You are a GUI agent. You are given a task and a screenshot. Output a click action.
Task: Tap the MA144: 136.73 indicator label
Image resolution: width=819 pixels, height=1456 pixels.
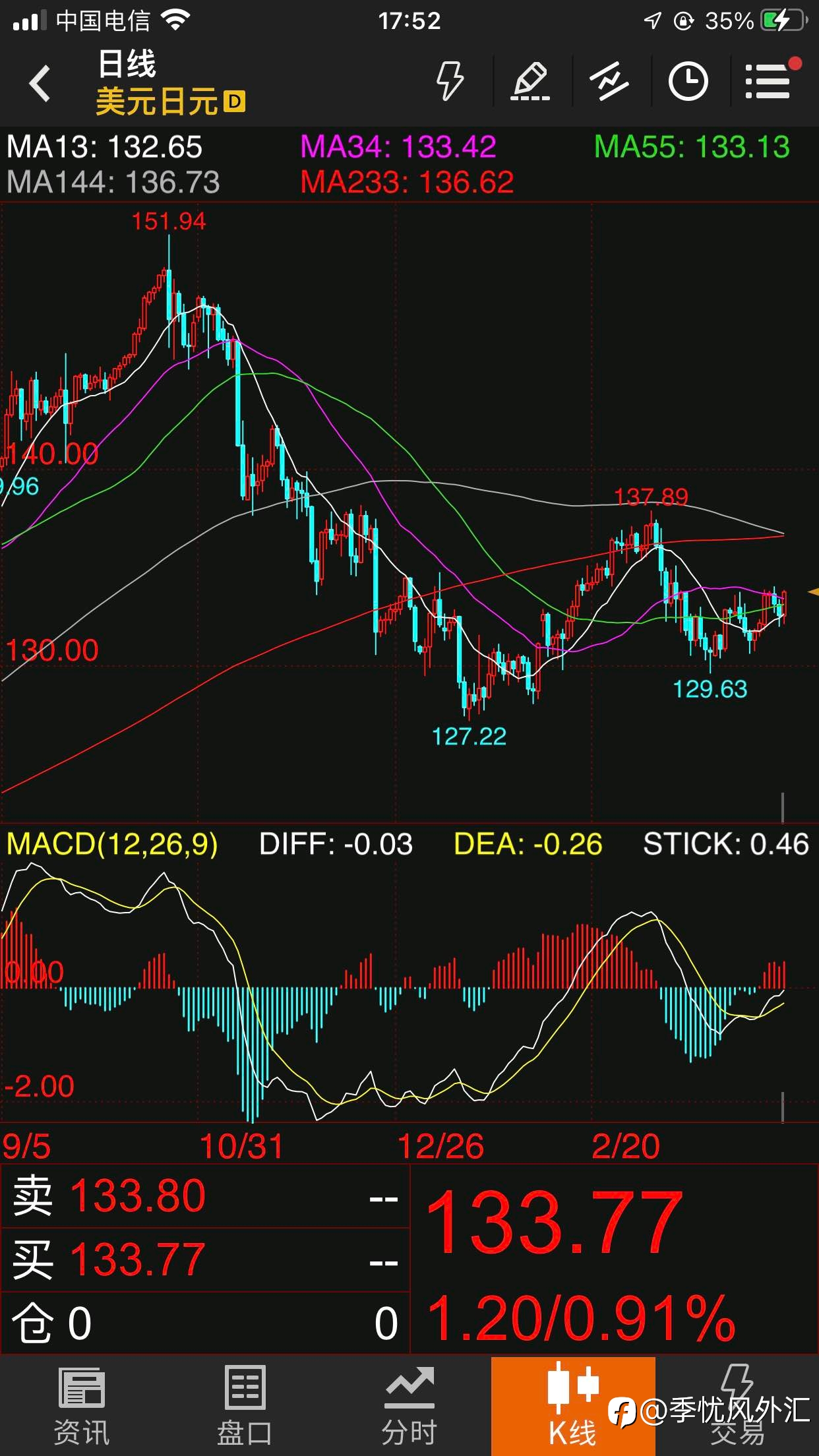click(x=113, y=183)
